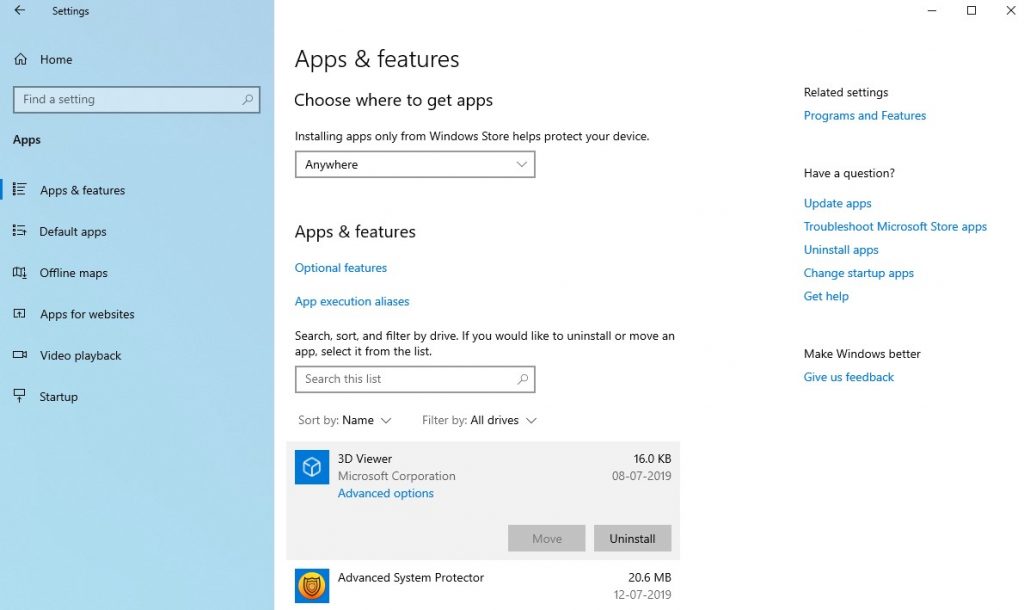Click the Video playback camera icon
The image size is (1024, 610).
(20, 355)
